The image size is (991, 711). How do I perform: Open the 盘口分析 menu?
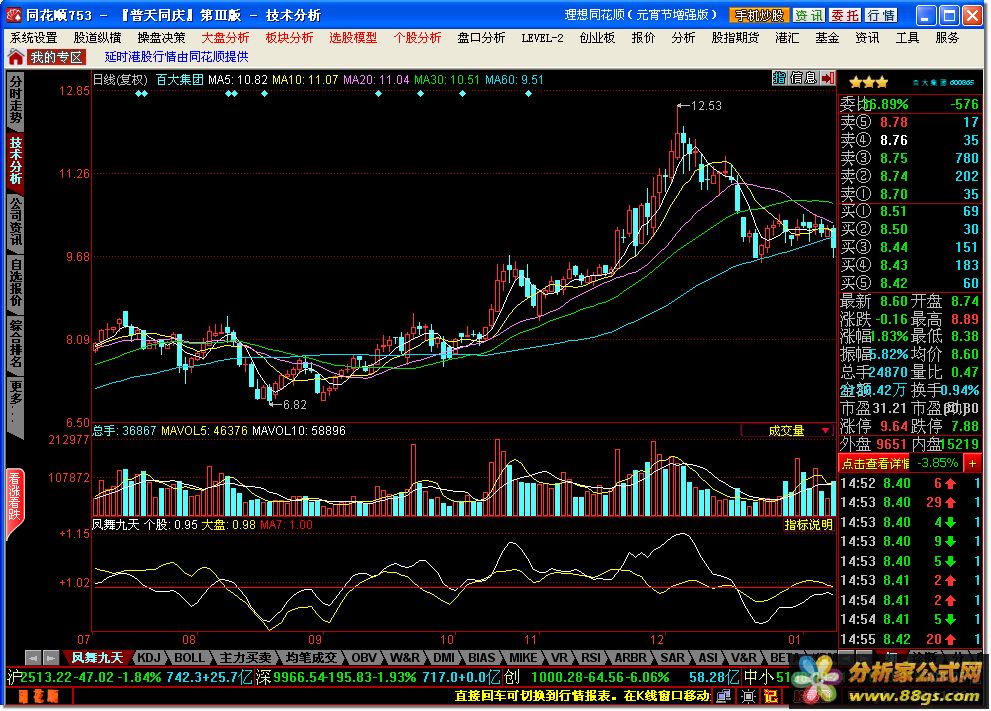pyautogui.click(x=481, y=38)
